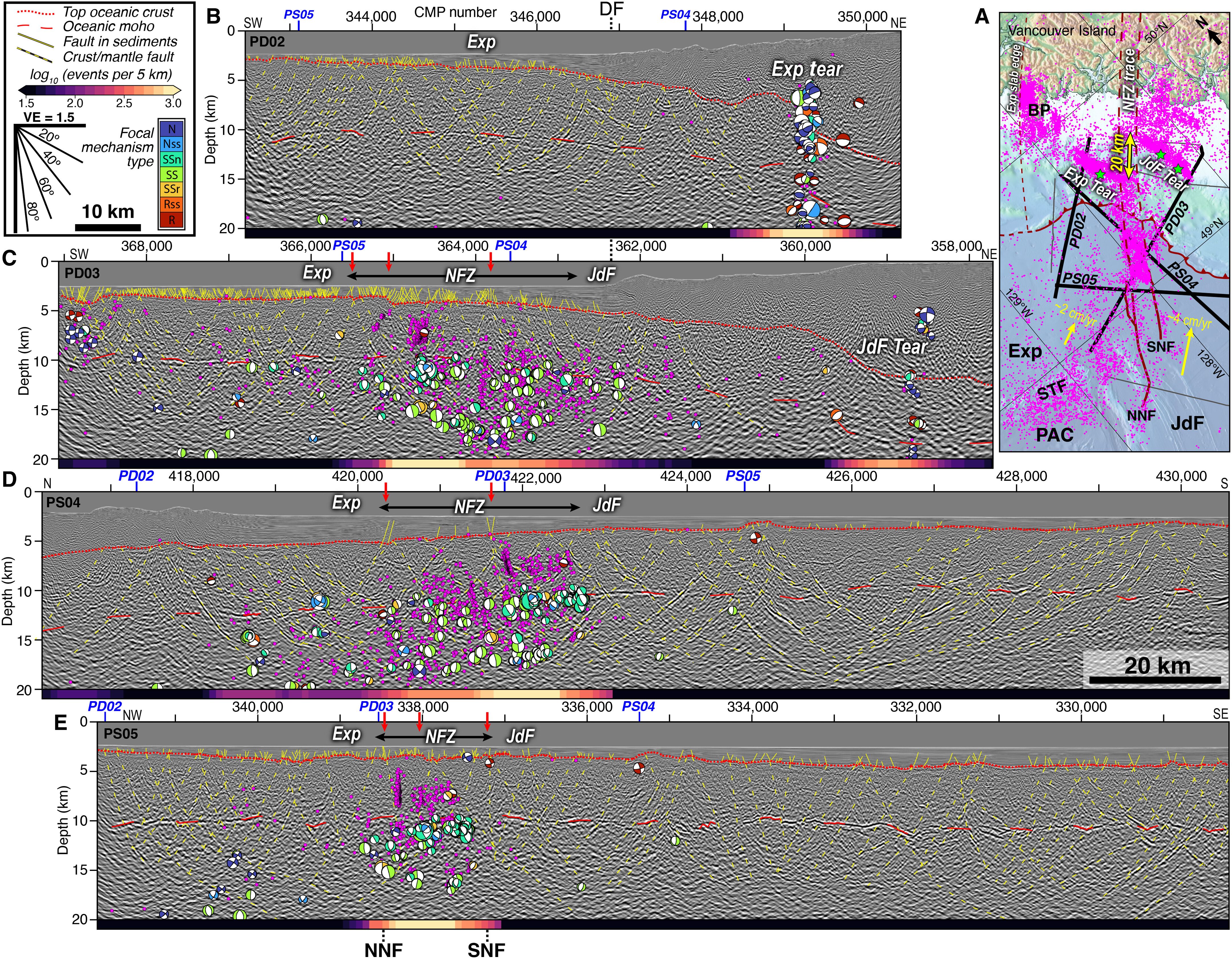The height and width of the screenshot is (959, 1232).
Task: Click the 10 km scale bar in the legend
Action: tap(108, 227)
